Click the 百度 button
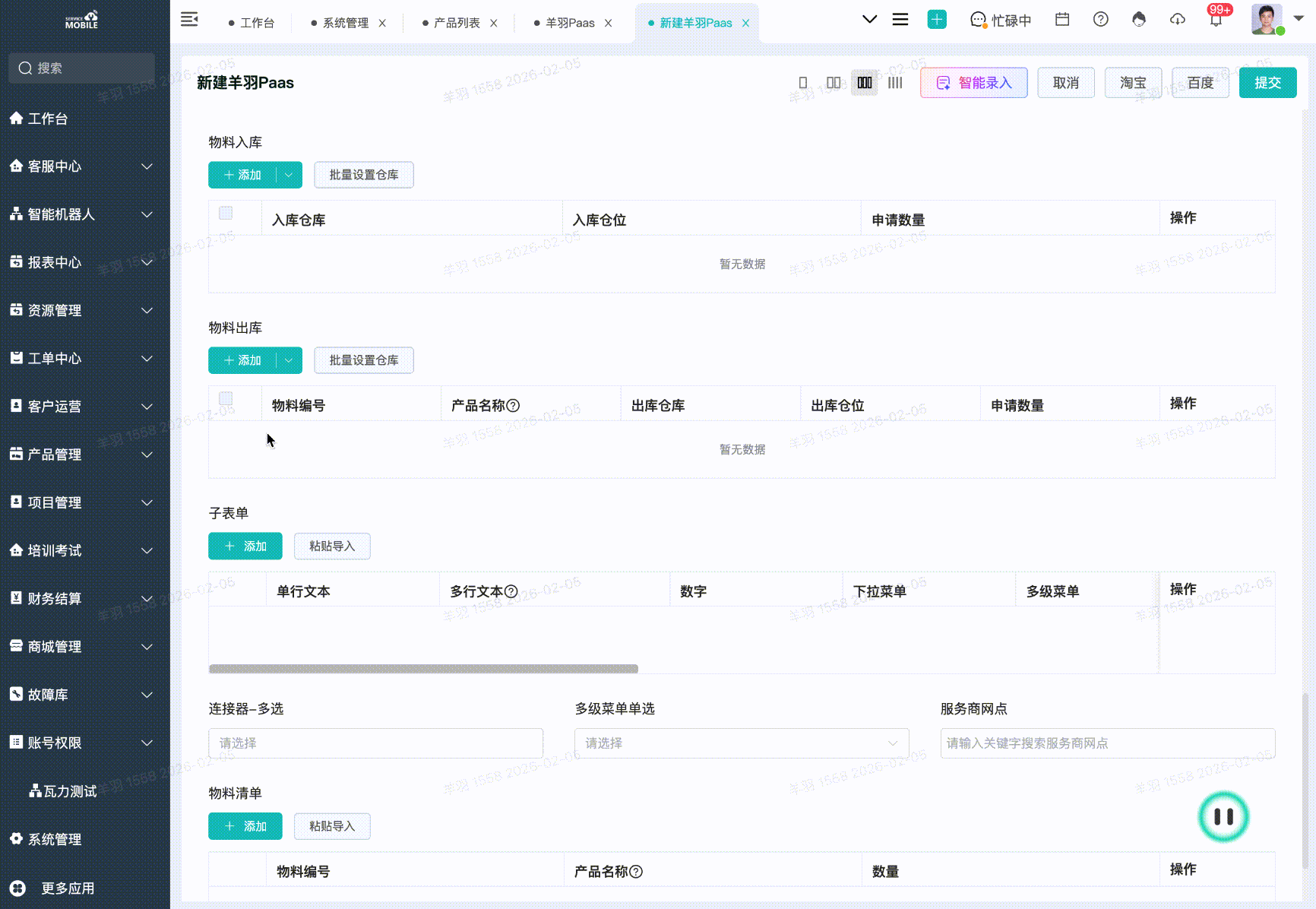Viewport: 1316px width, 909px height. point(1201,83)
